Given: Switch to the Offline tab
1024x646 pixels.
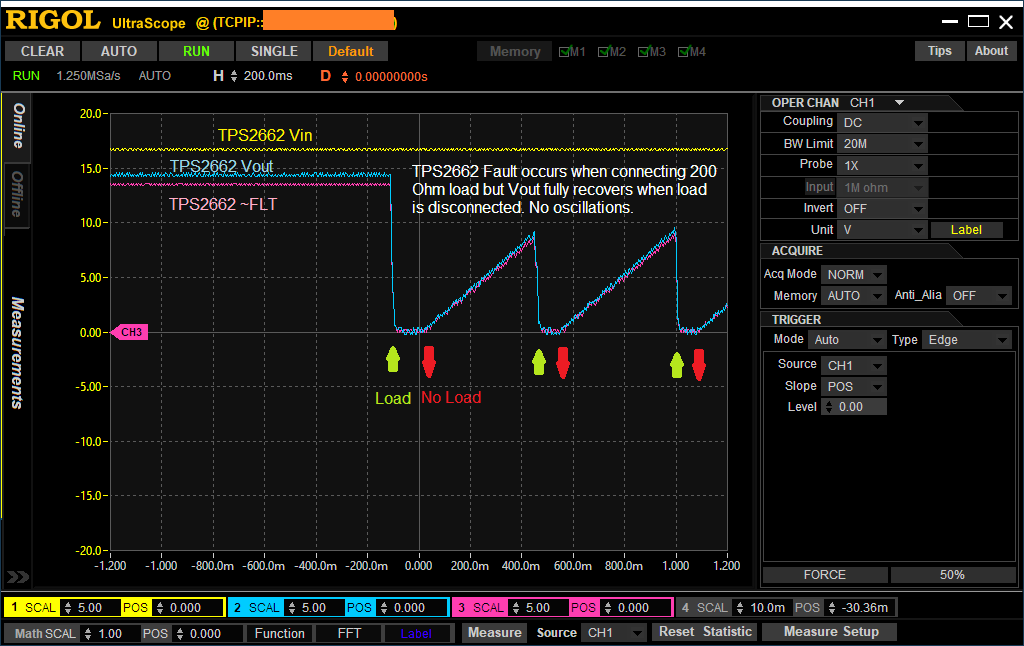Looking at the screenshot, I should coord(18,195).
